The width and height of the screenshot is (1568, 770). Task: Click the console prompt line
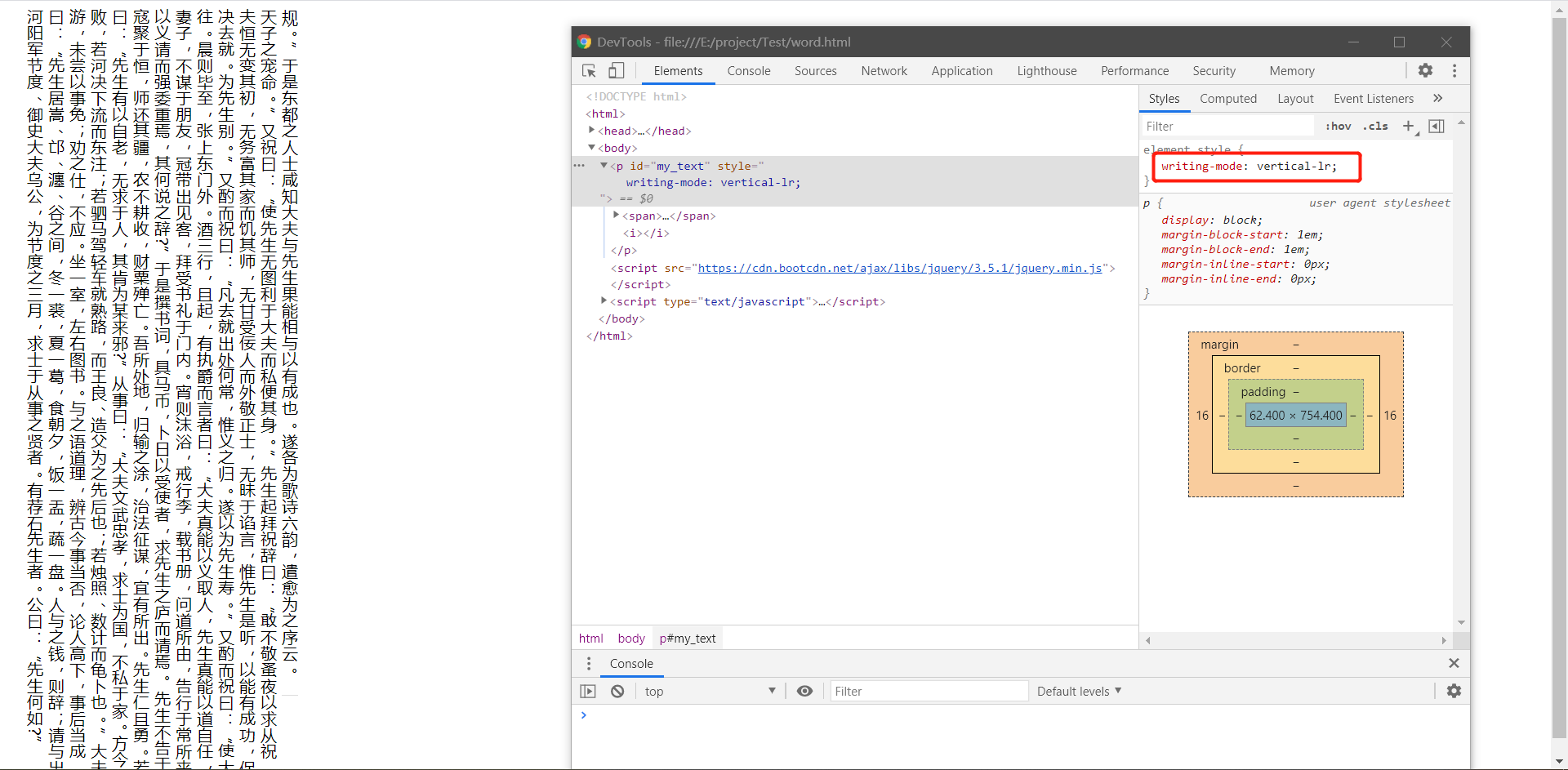(x=1021, y=715)
